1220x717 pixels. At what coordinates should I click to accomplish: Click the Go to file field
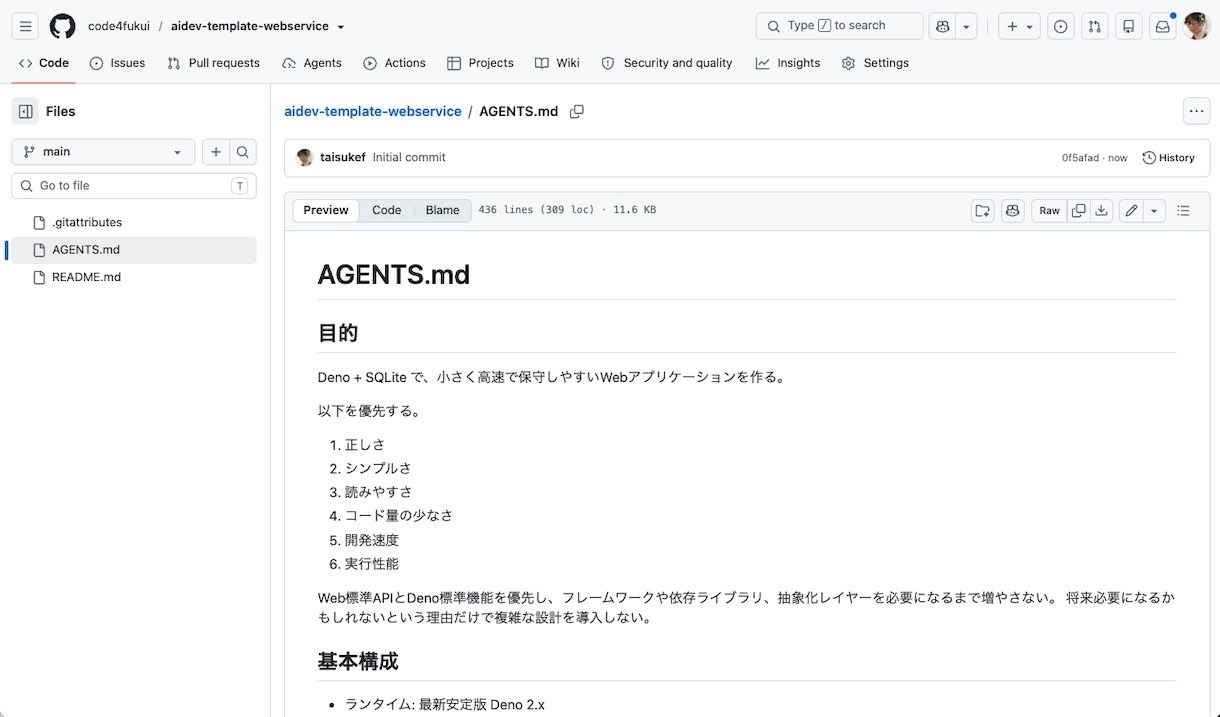coord(134,186)
